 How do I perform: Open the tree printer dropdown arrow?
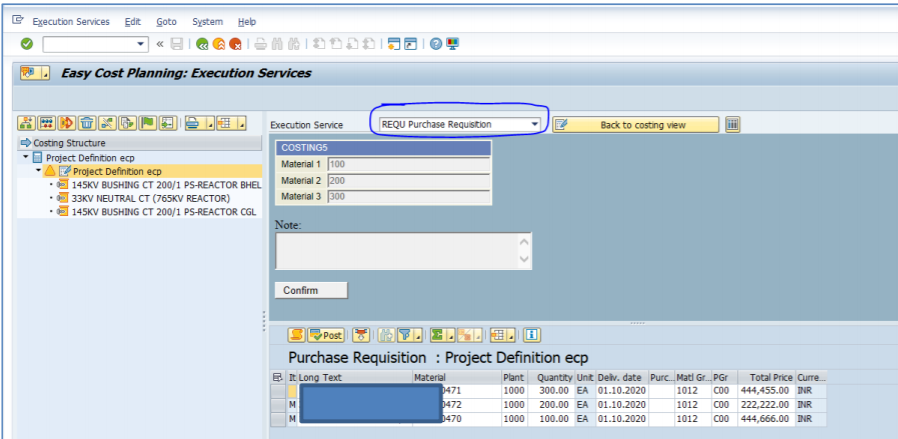click(210, 124)
